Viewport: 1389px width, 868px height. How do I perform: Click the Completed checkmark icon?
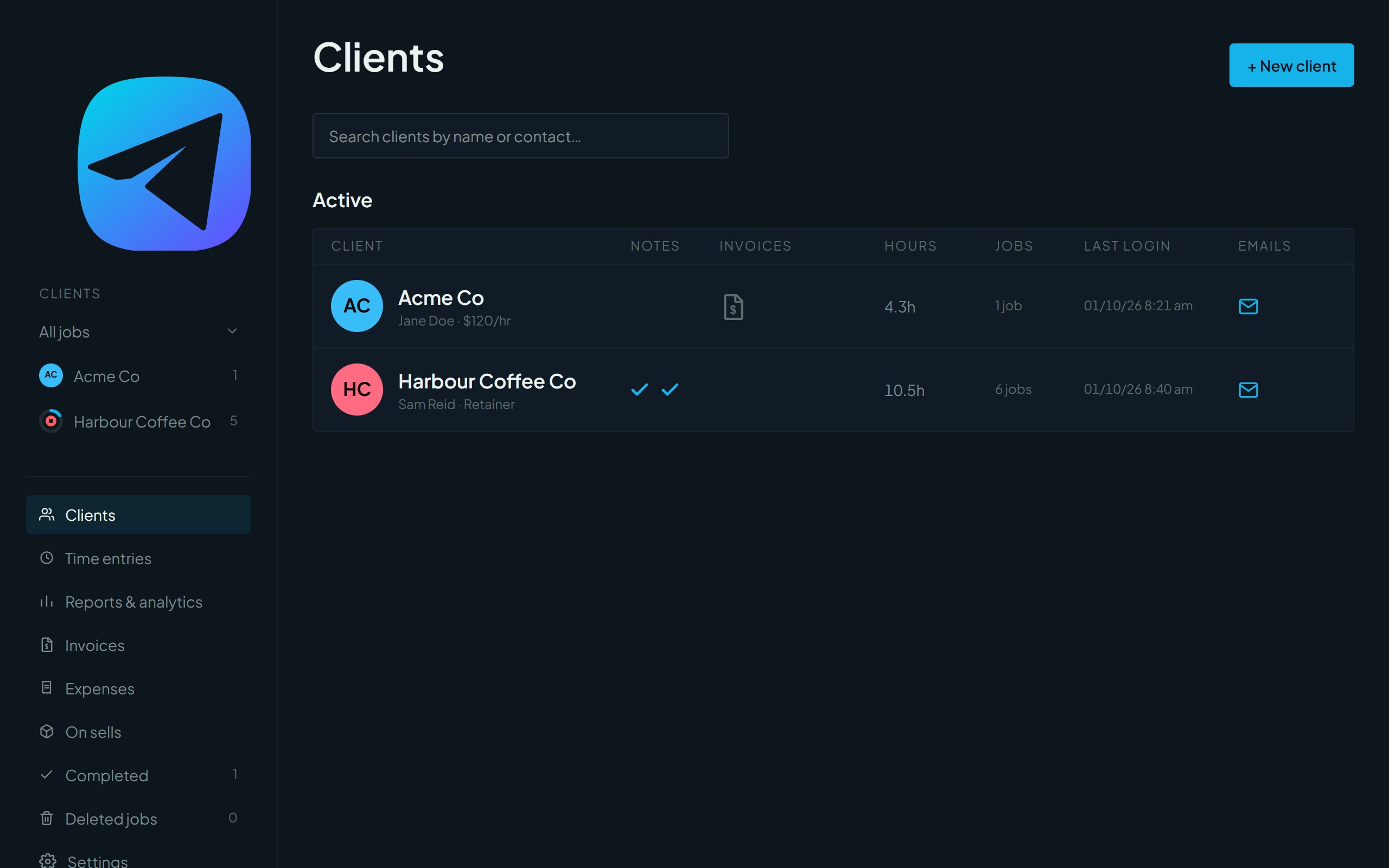[x=47, y=775]
